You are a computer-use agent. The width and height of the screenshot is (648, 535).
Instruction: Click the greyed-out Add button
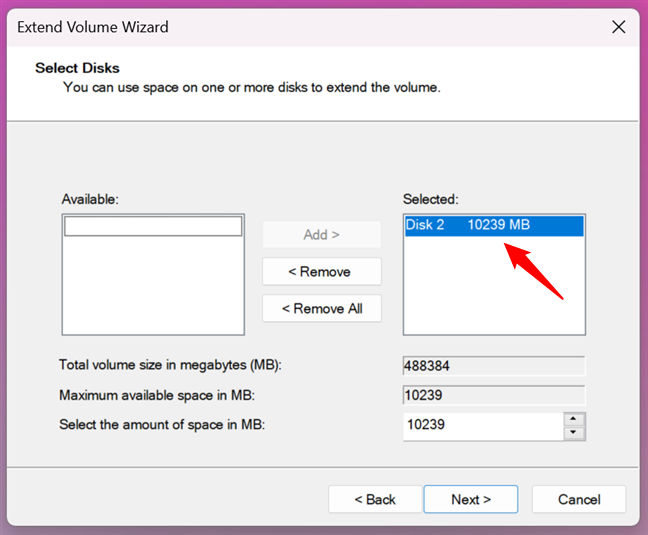point(321,235)
